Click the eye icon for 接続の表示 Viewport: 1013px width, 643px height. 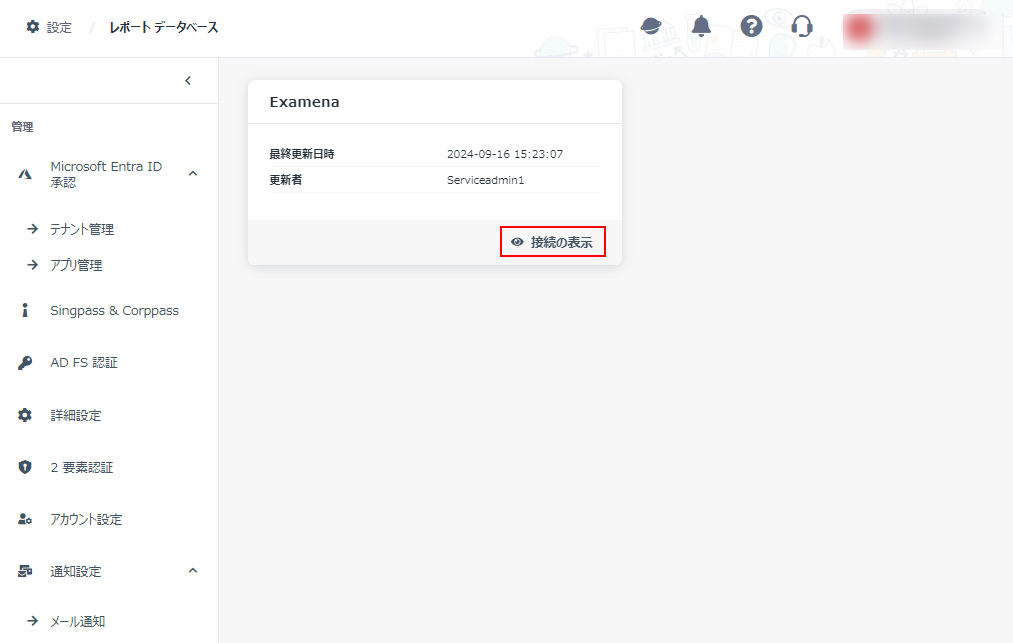pos(517,242)
